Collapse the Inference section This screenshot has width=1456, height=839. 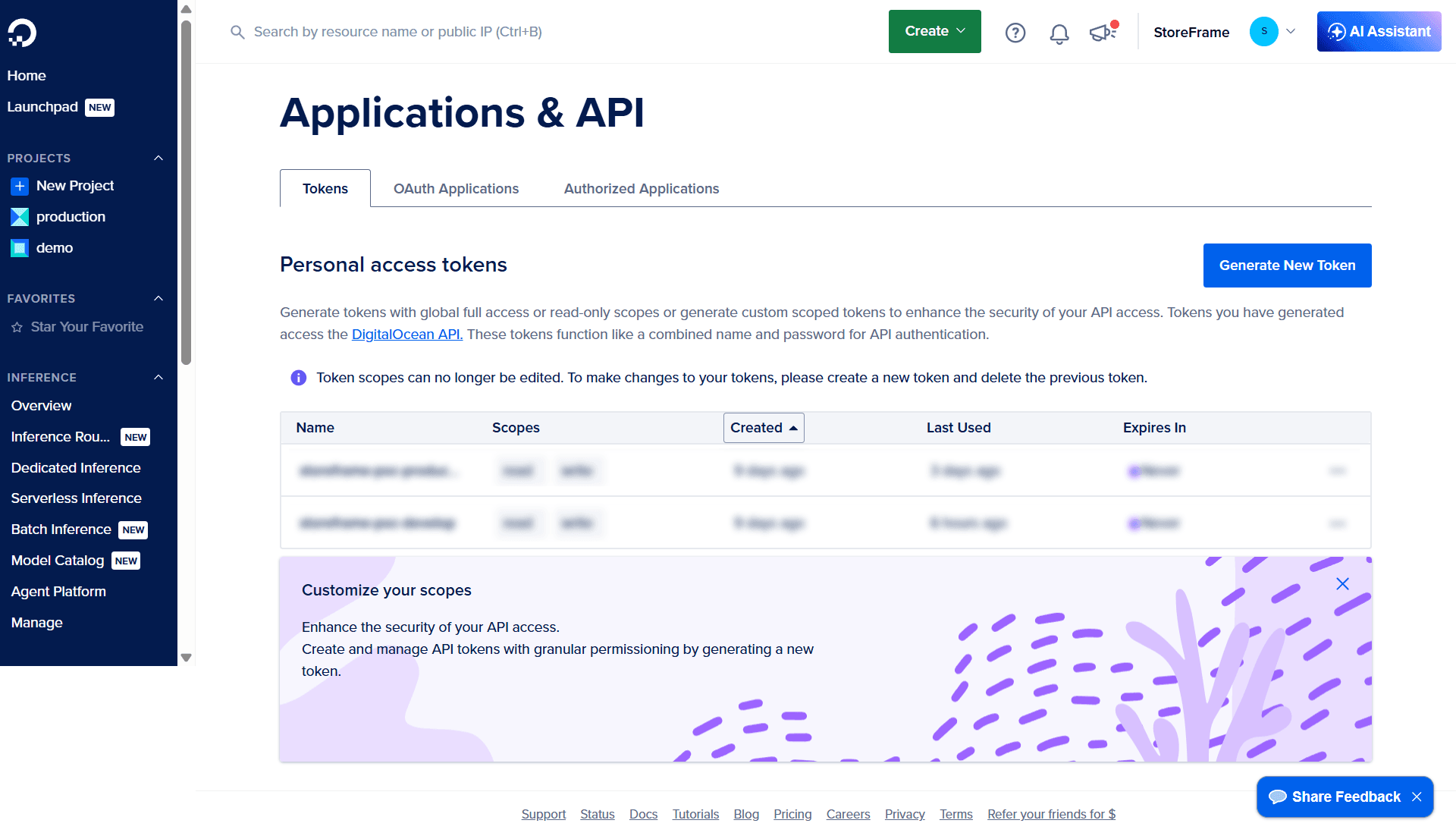(x=158, y=377)
